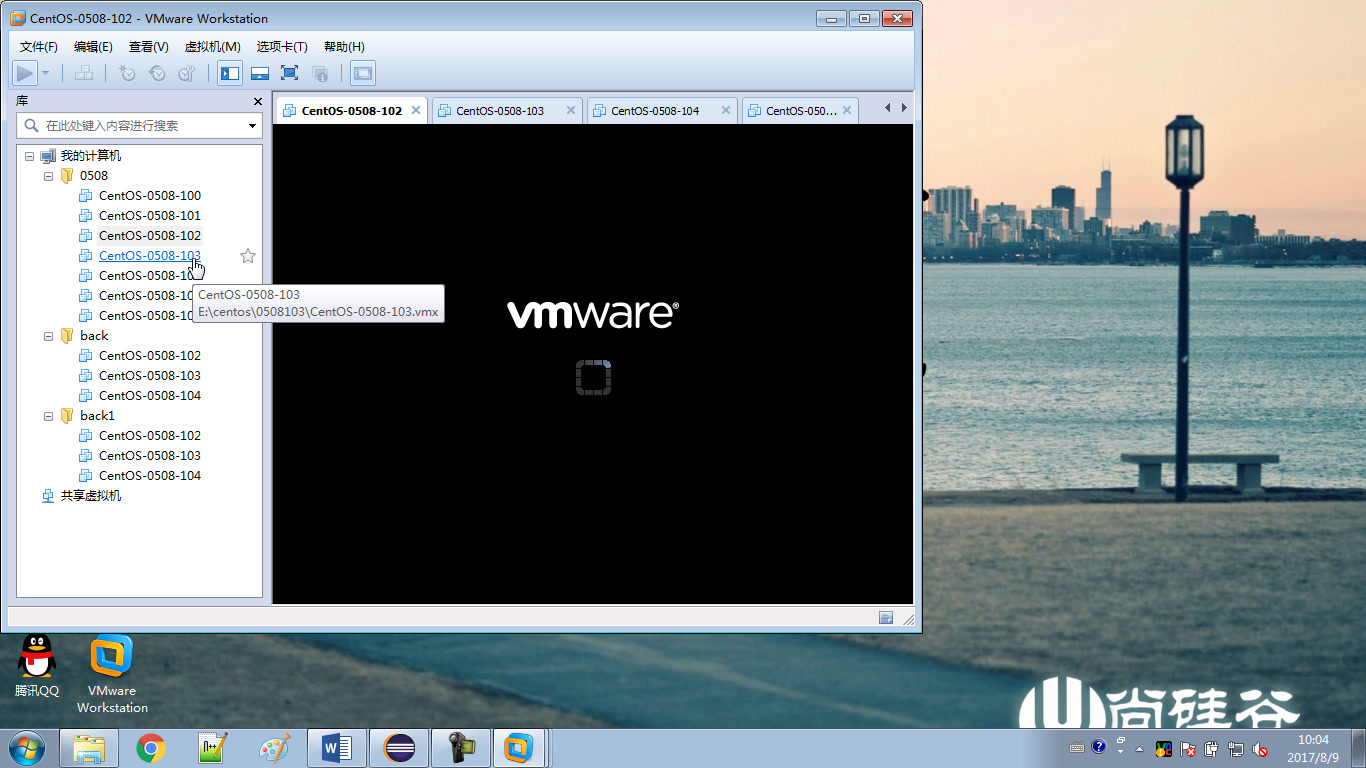The height and width of the screenshot is (768, 1366).
Task: Click the power on play button
Action: click(25, 73)
